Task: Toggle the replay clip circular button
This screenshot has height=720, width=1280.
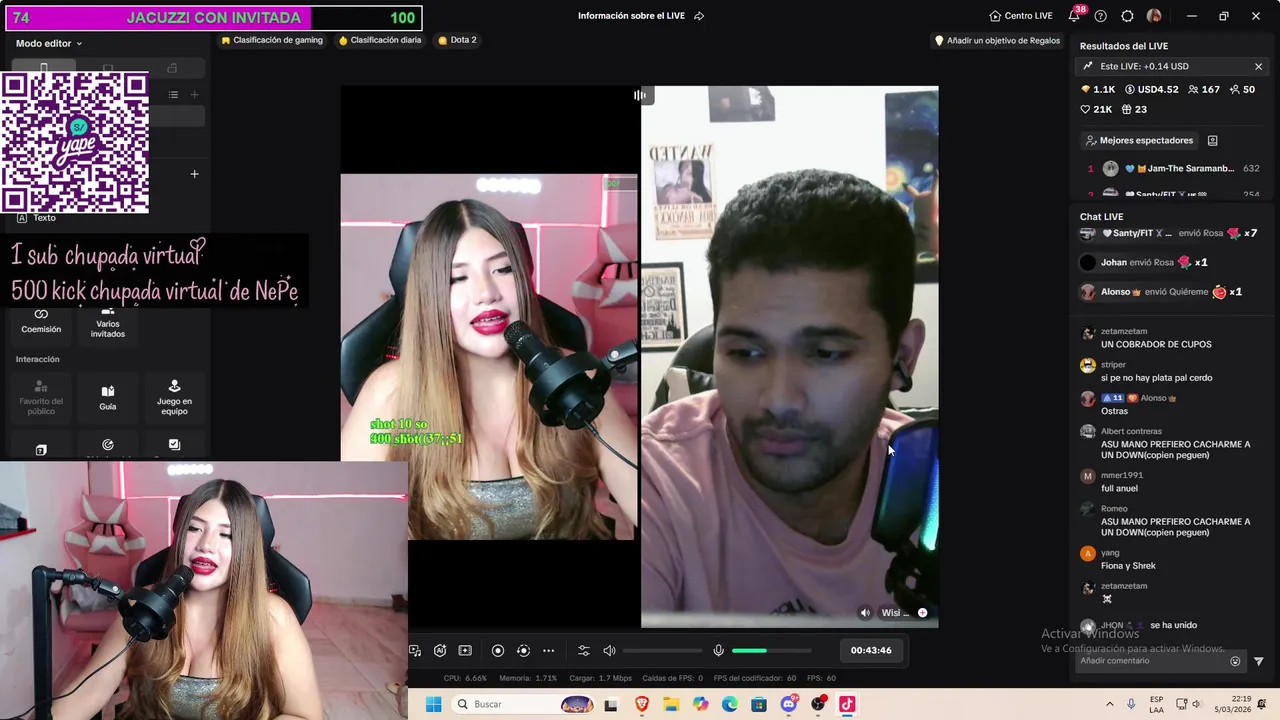Action: tap(523, 651)
